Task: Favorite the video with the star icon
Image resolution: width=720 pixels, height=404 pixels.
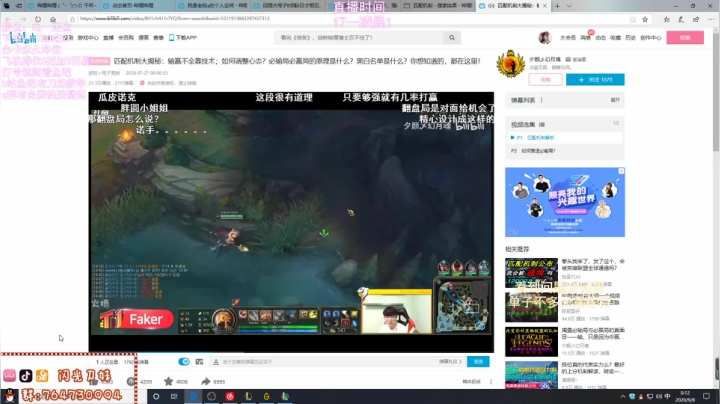Action: pyautogui.click(x=169, y=382)
